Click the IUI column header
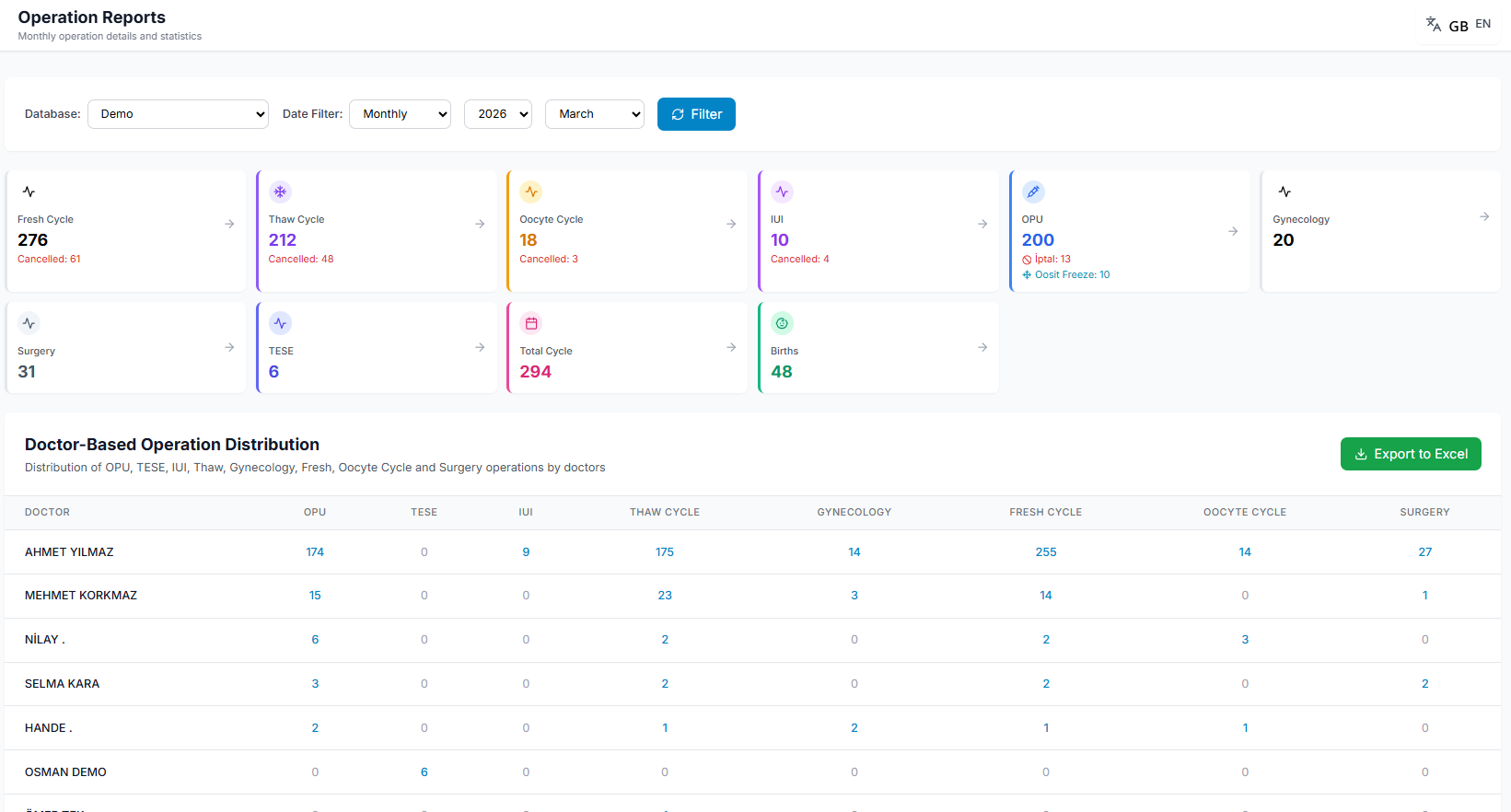The width and height of the screenshot is (1511, 812). click(526, 512)
